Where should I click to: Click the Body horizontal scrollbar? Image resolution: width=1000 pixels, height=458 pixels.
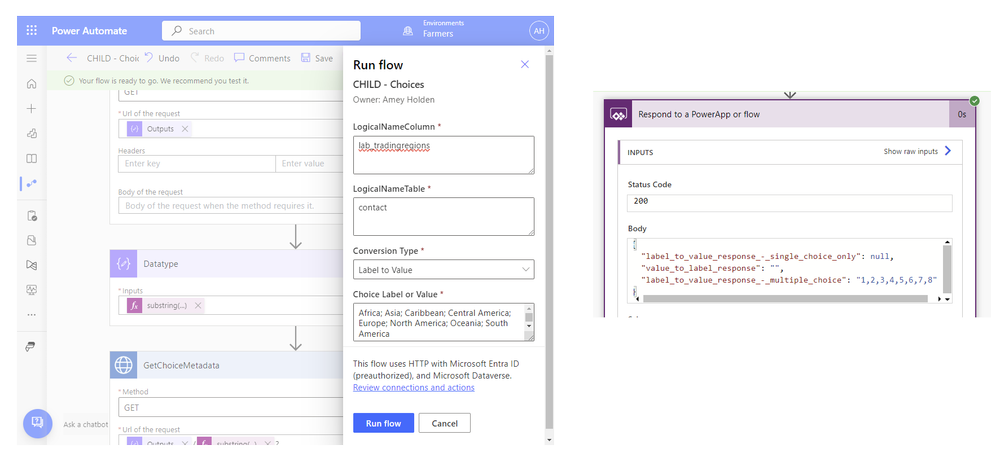click(784, 299)
